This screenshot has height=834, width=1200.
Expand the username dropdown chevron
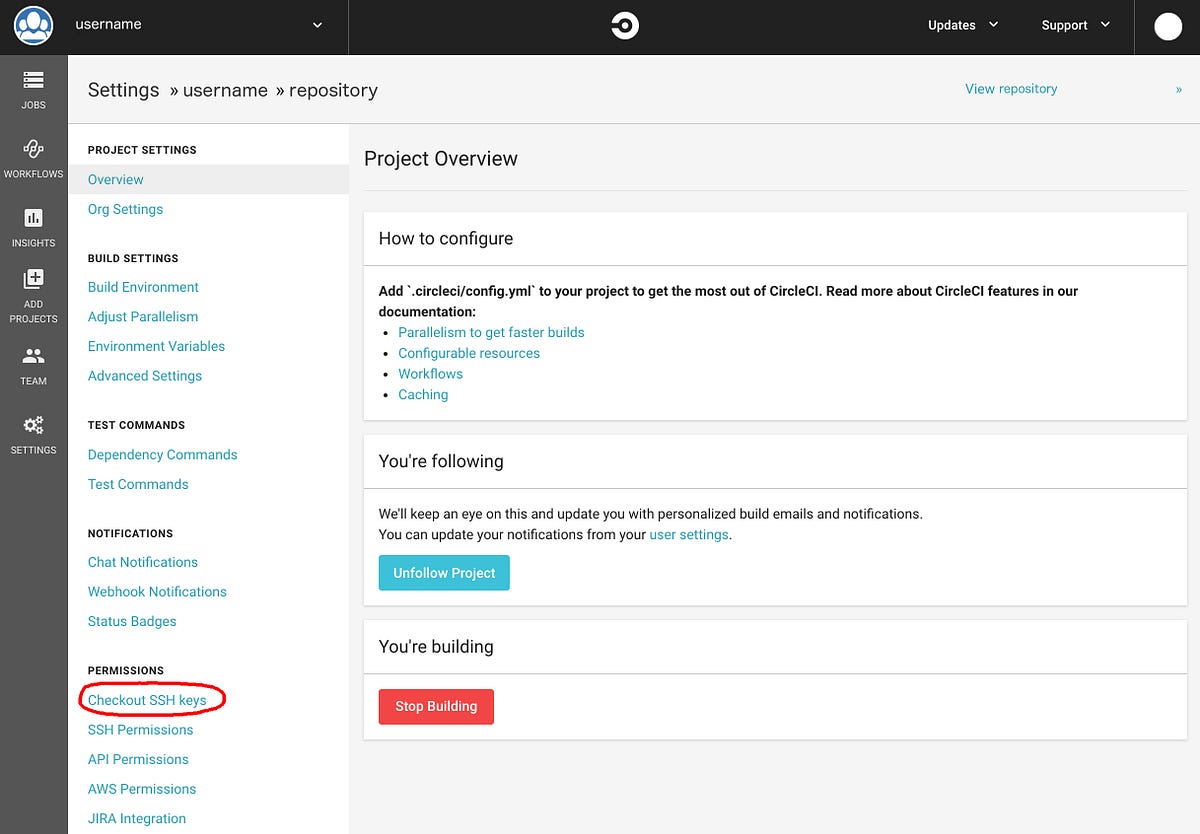click(x=317, y=25)
